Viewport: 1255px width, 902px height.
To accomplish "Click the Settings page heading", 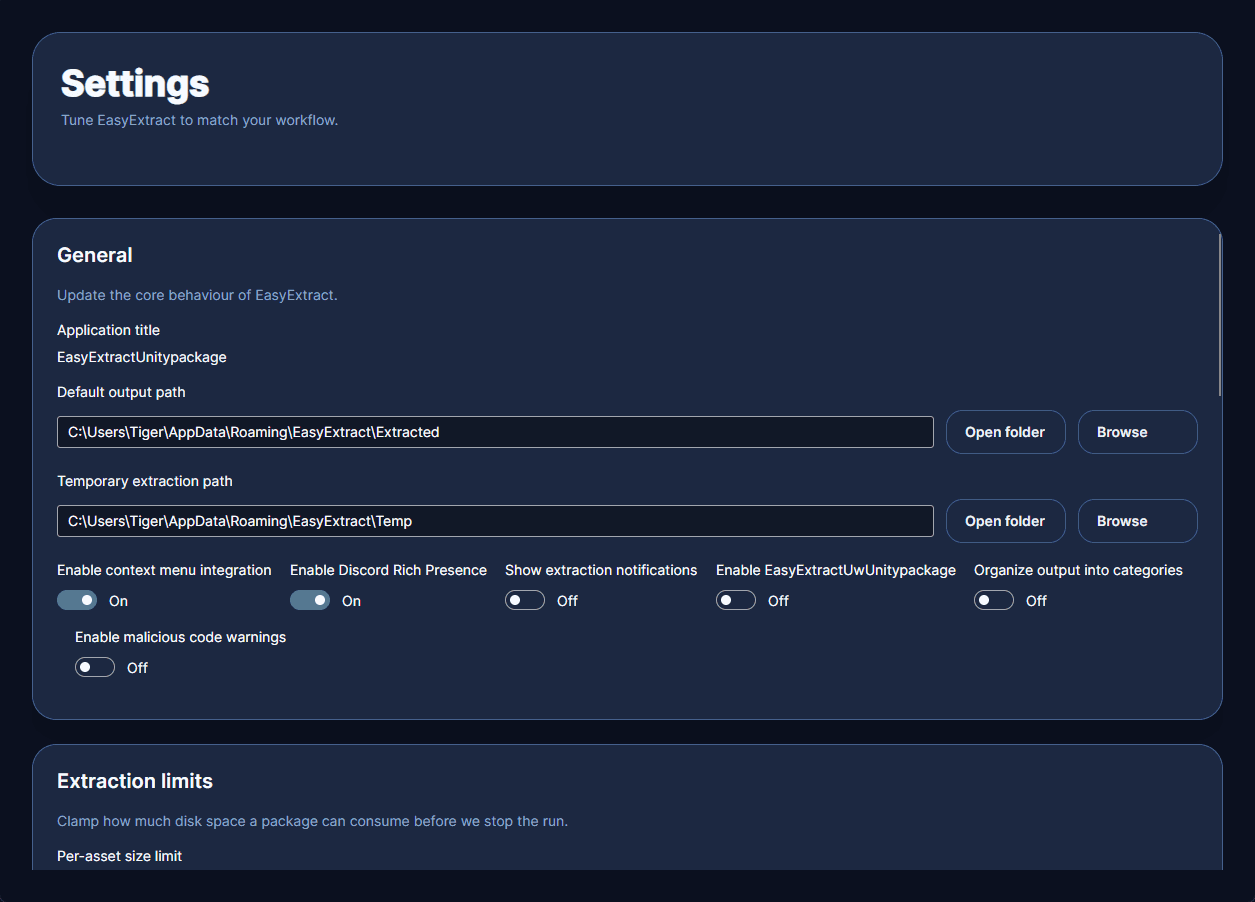I will pyautogui.click(x=135, y=84).
